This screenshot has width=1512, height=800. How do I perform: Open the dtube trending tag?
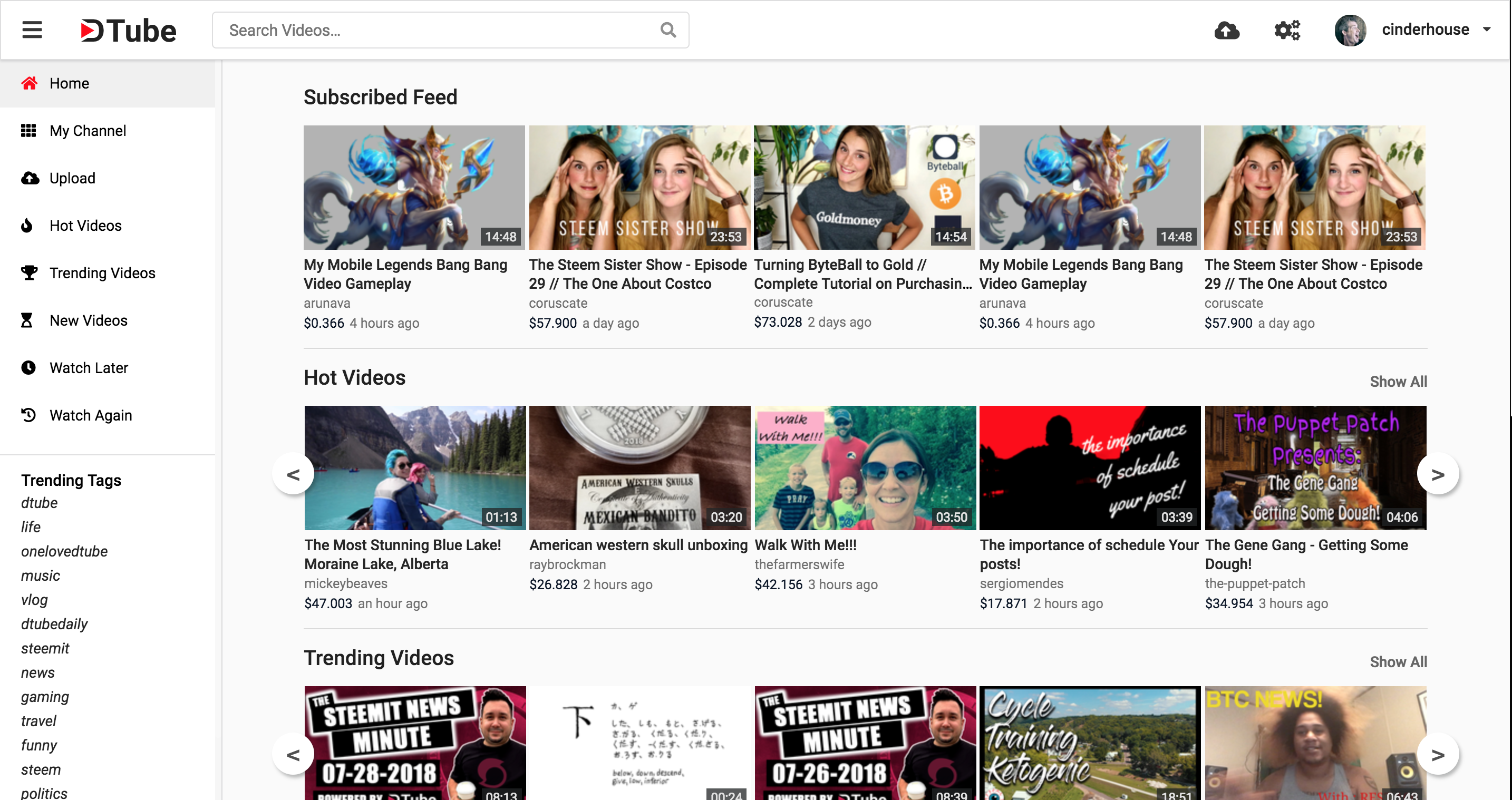coord(40,503)
